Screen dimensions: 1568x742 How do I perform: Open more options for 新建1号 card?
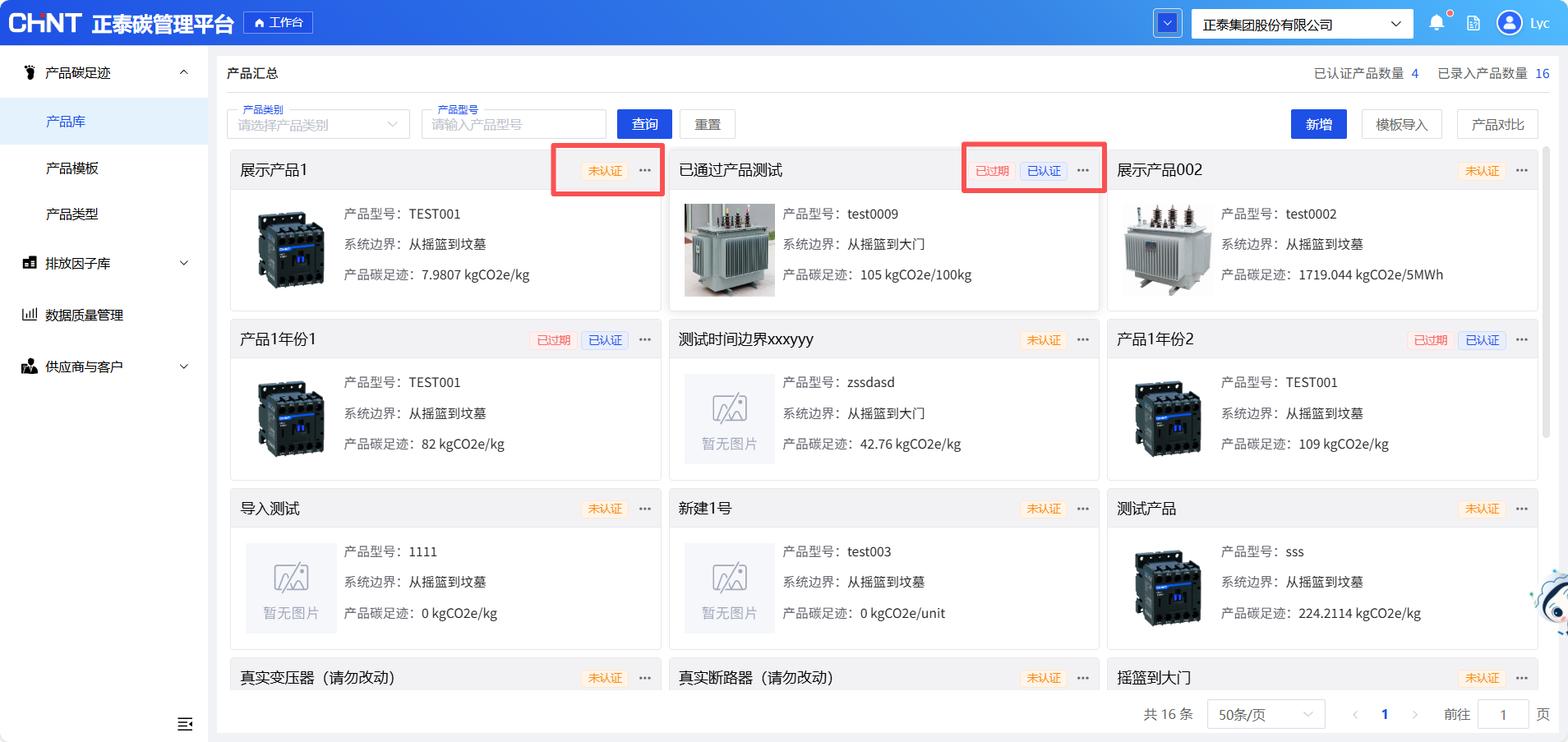coord(1083,509)
